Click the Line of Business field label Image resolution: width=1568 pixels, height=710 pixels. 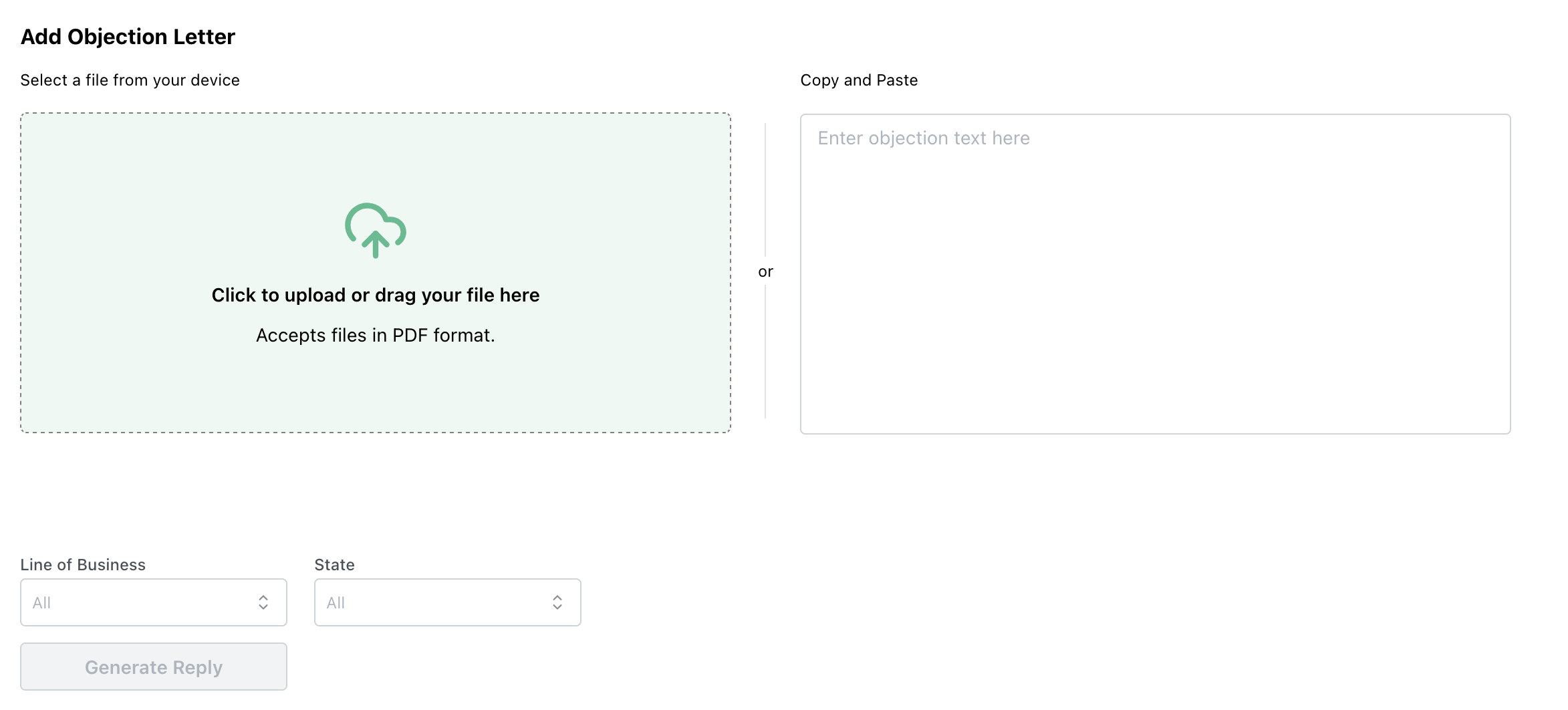click(x=83, y=565)
